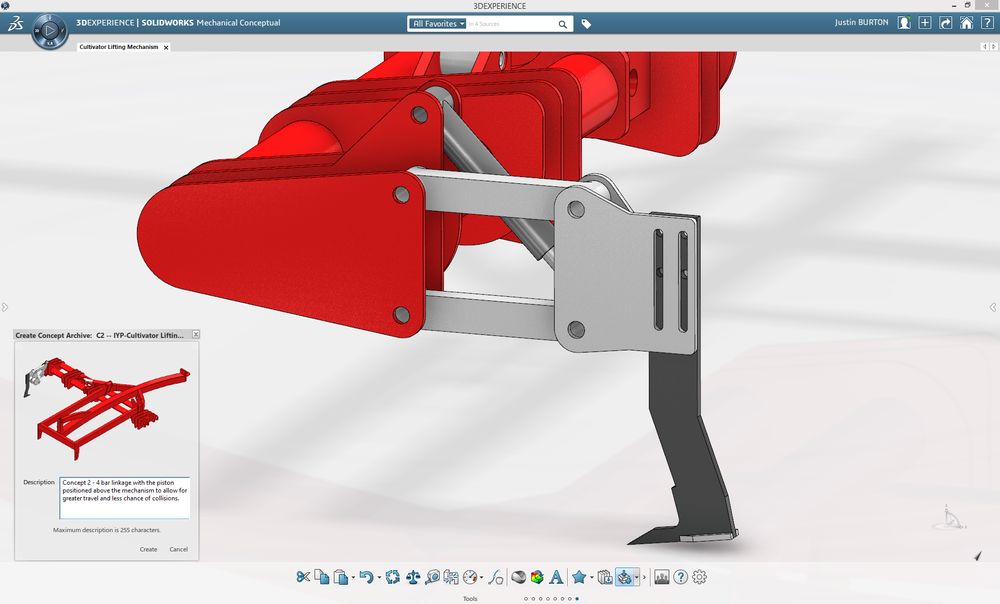This screenshot has width=1000, height=604.
Task: Click the cultivator concept thumbnail preview
Action: click(x=105, y=405)
